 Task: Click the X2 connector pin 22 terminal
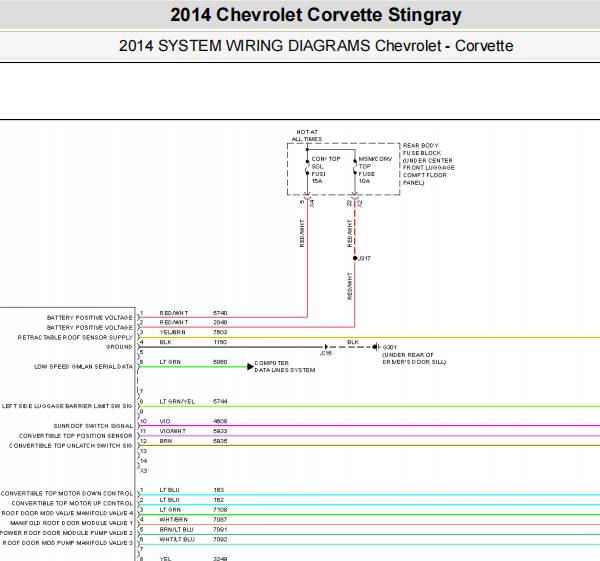pyautogui.click(x=355, y=199)
